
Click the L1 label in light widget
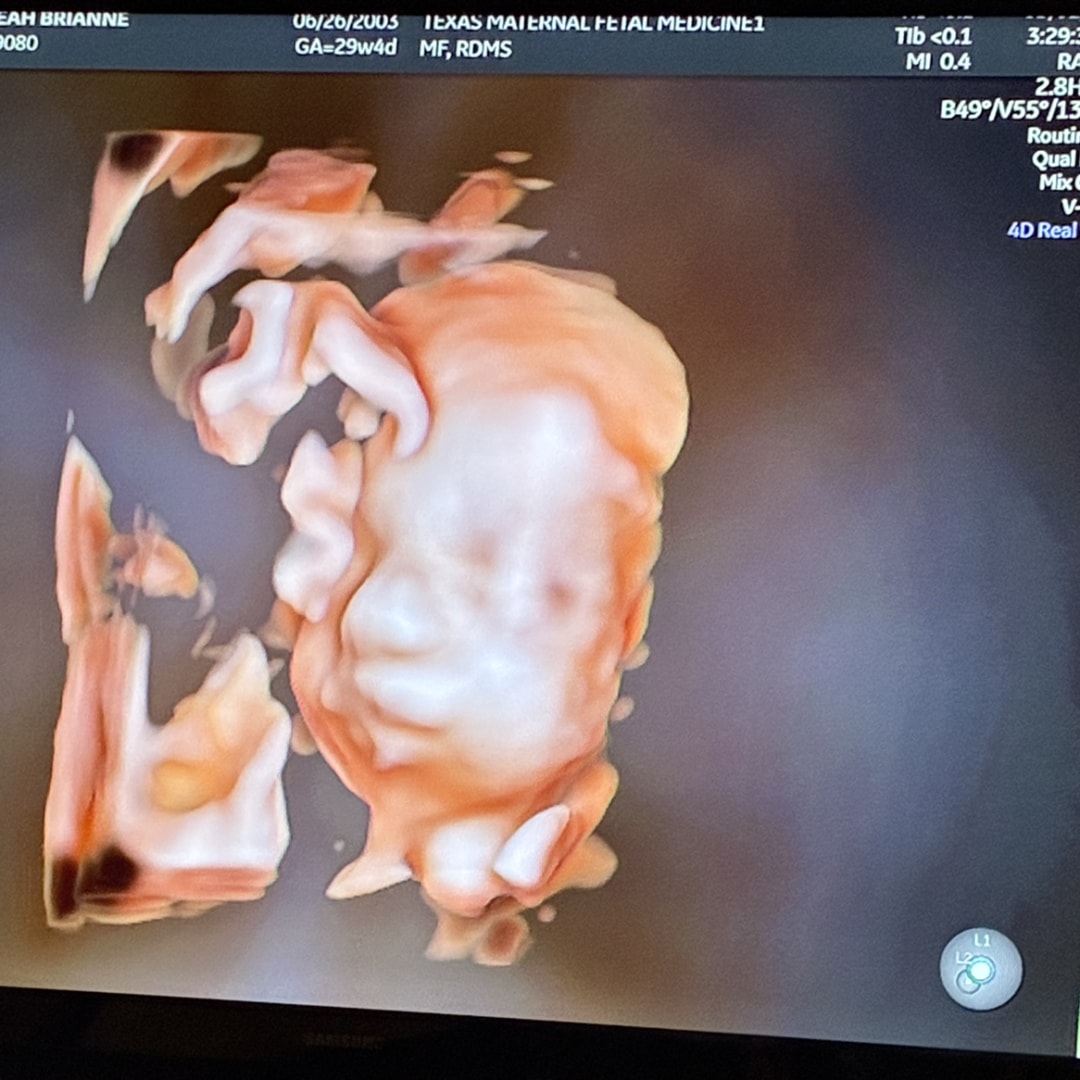pyautogui.click(x=982, y=941)
